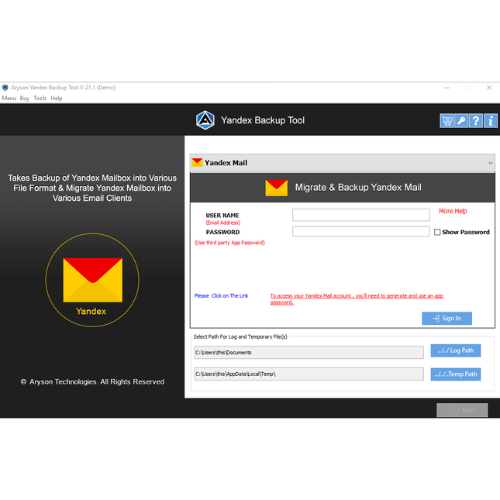Open the Buy menu

(x=25, y=98)
